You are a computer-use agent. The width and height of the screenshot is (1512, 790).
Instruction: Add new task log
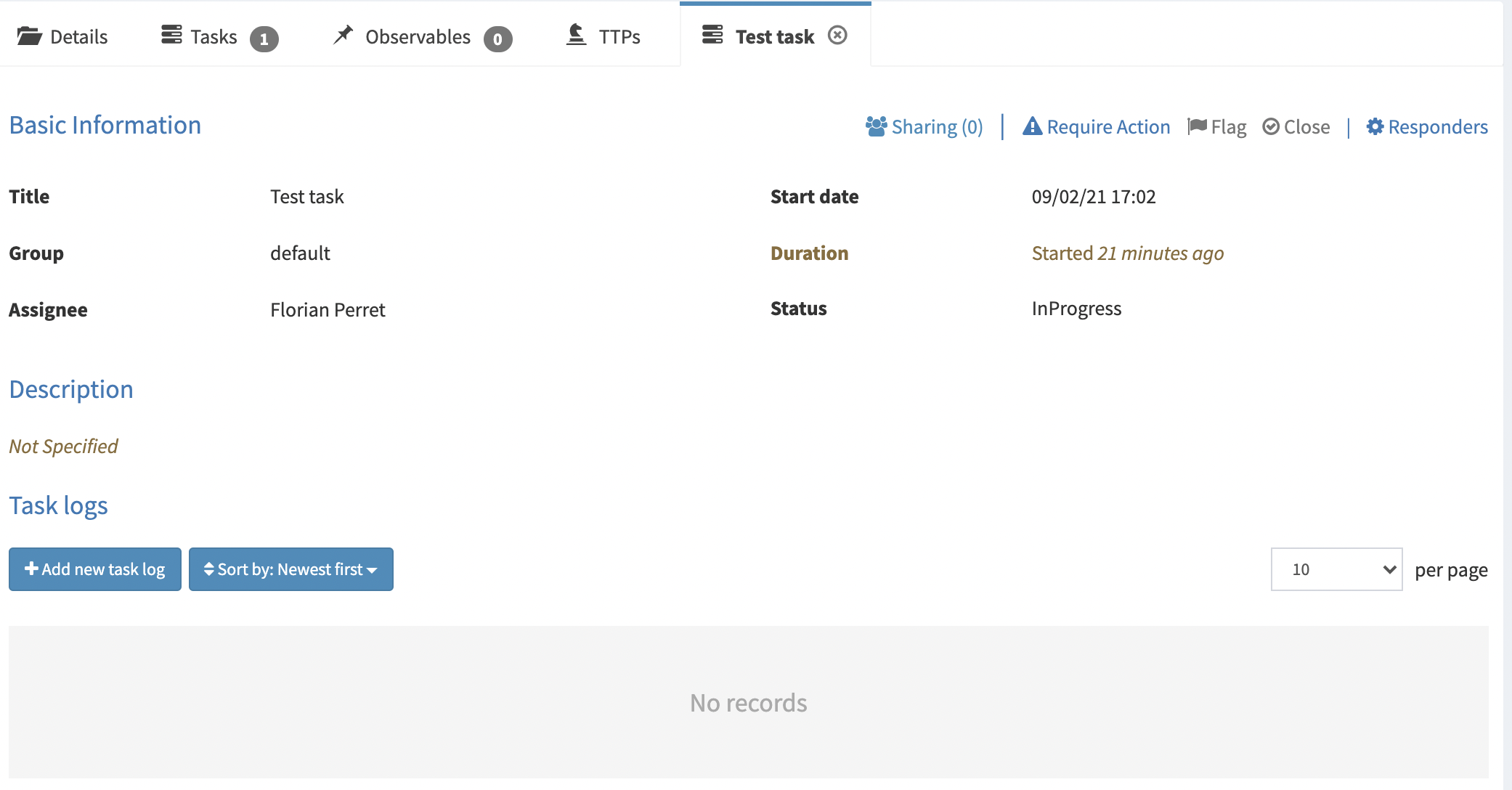click(95, 569)
